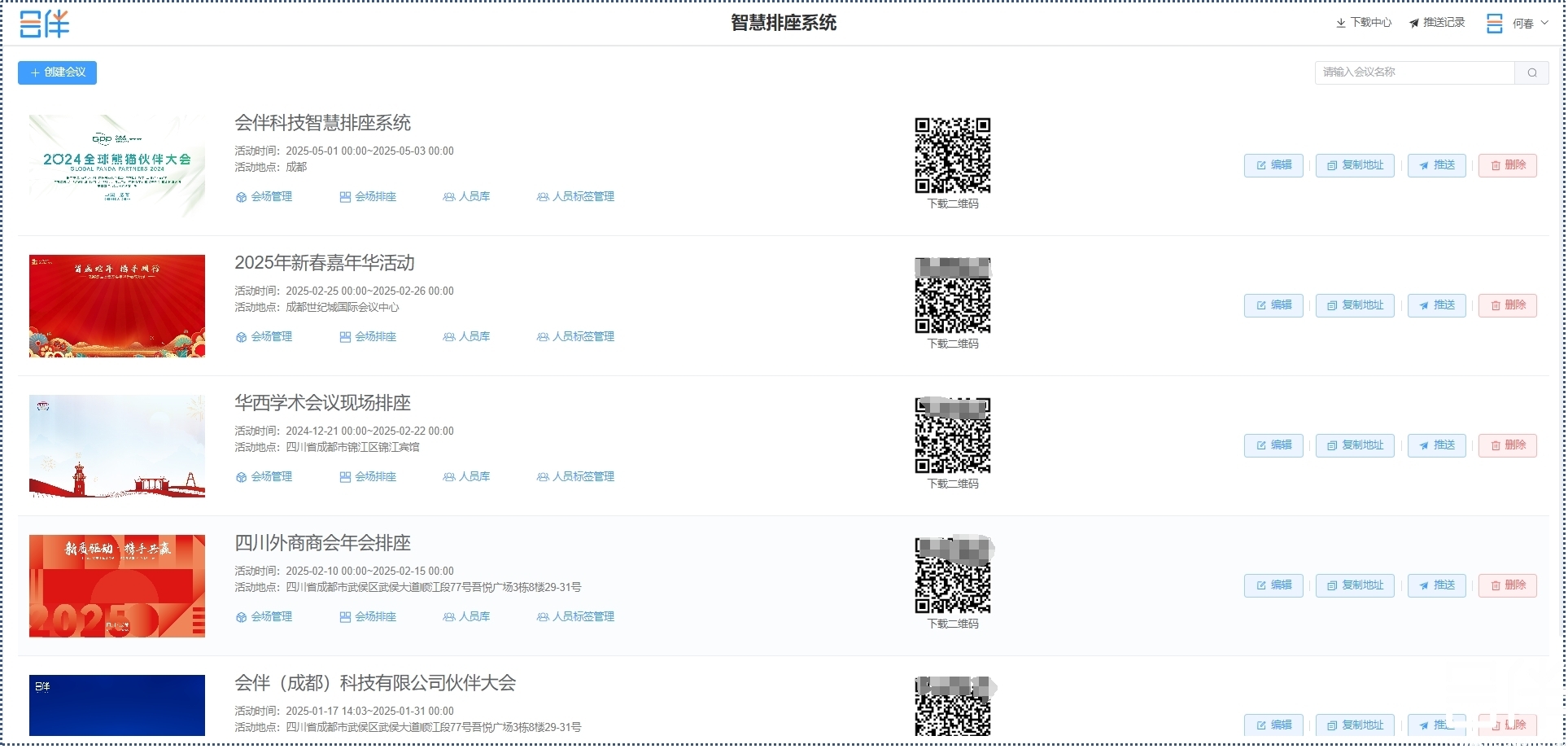Select title 华西学术会议现场排座
This screenshot has width=1568, height=749.
pyautogui.click(x=322, y=403)
